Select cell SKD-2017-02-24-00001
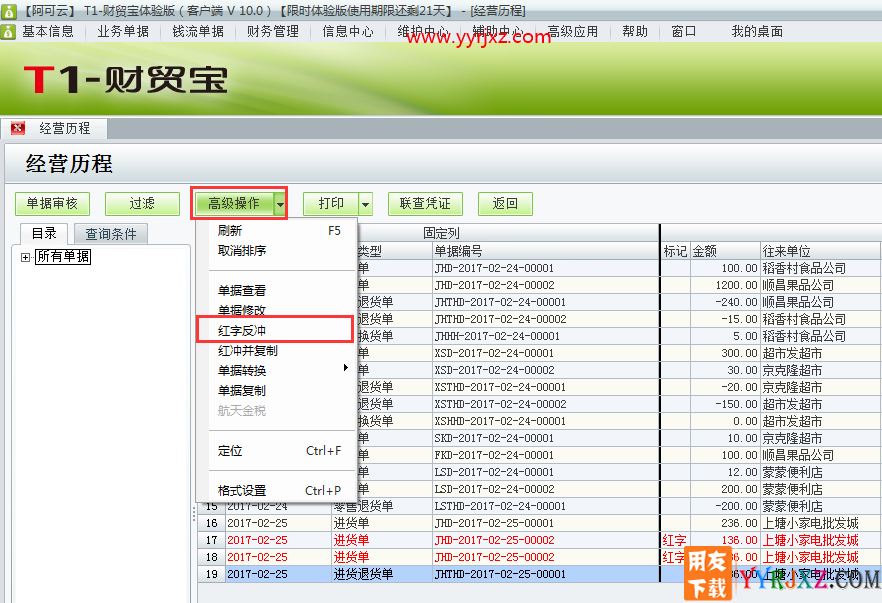The width and height of the screenshot is (882, 603). [546, 438]
